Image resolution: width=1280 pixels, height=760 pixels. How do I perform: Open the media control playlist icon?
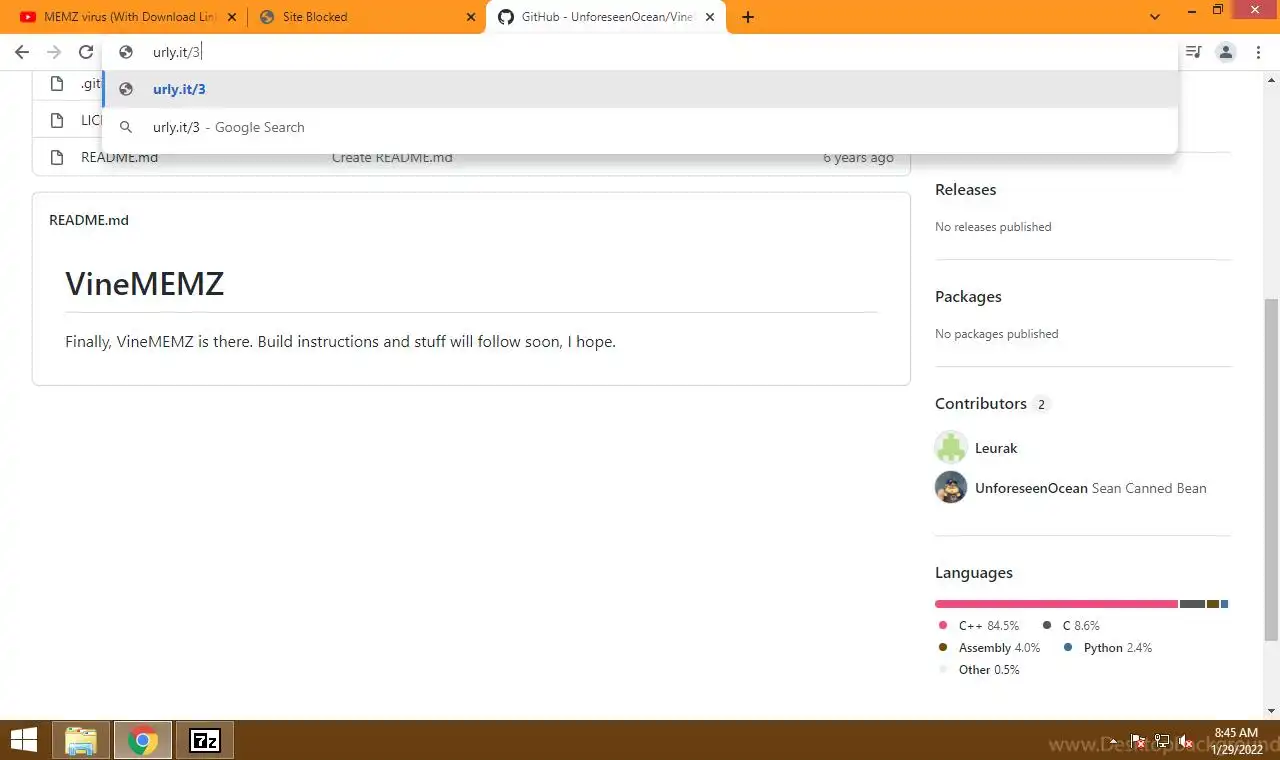click(1193, 52)
